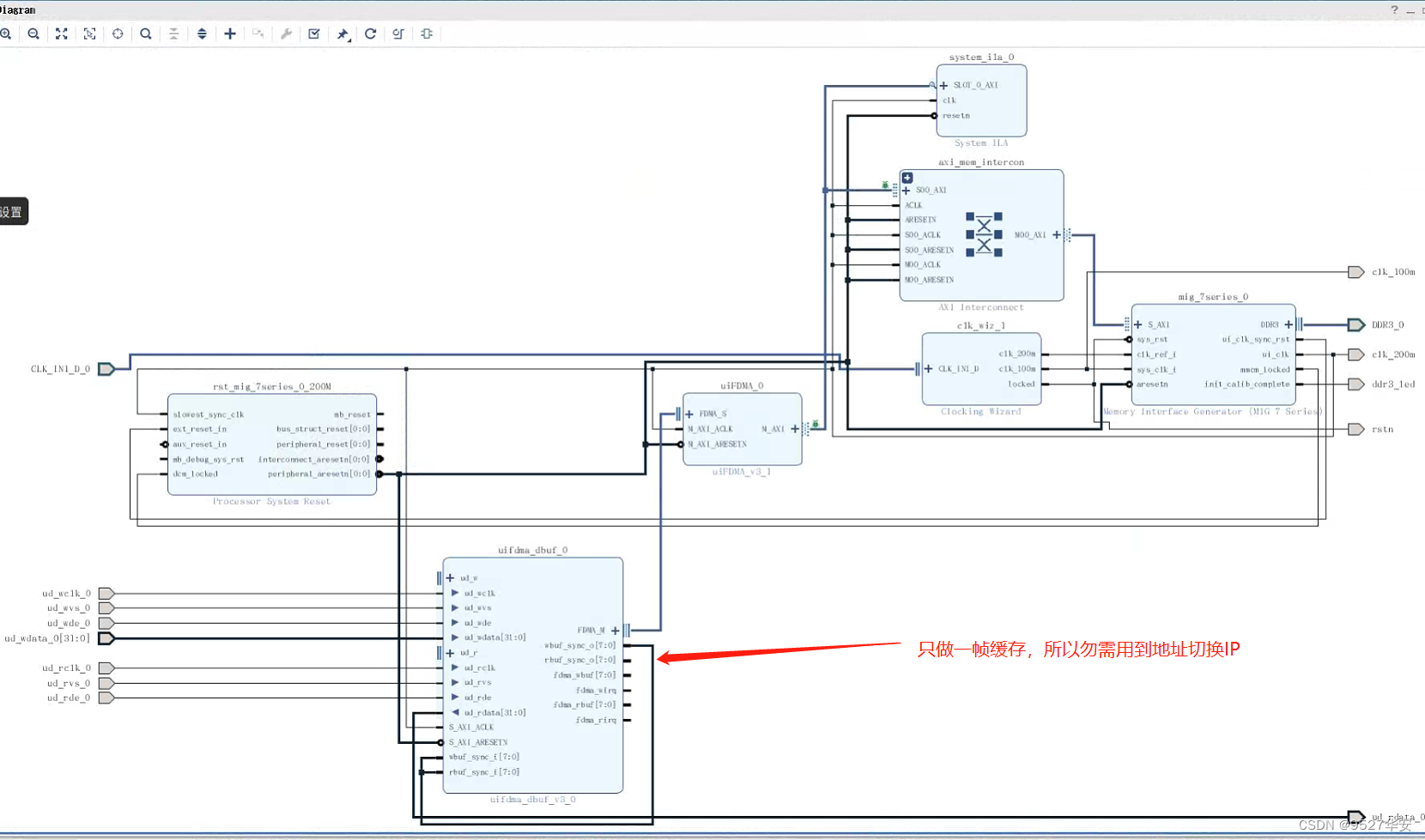
Task: Expand SLOT_0_AXI interface on system_ila_0
Action: pos(944,86)
